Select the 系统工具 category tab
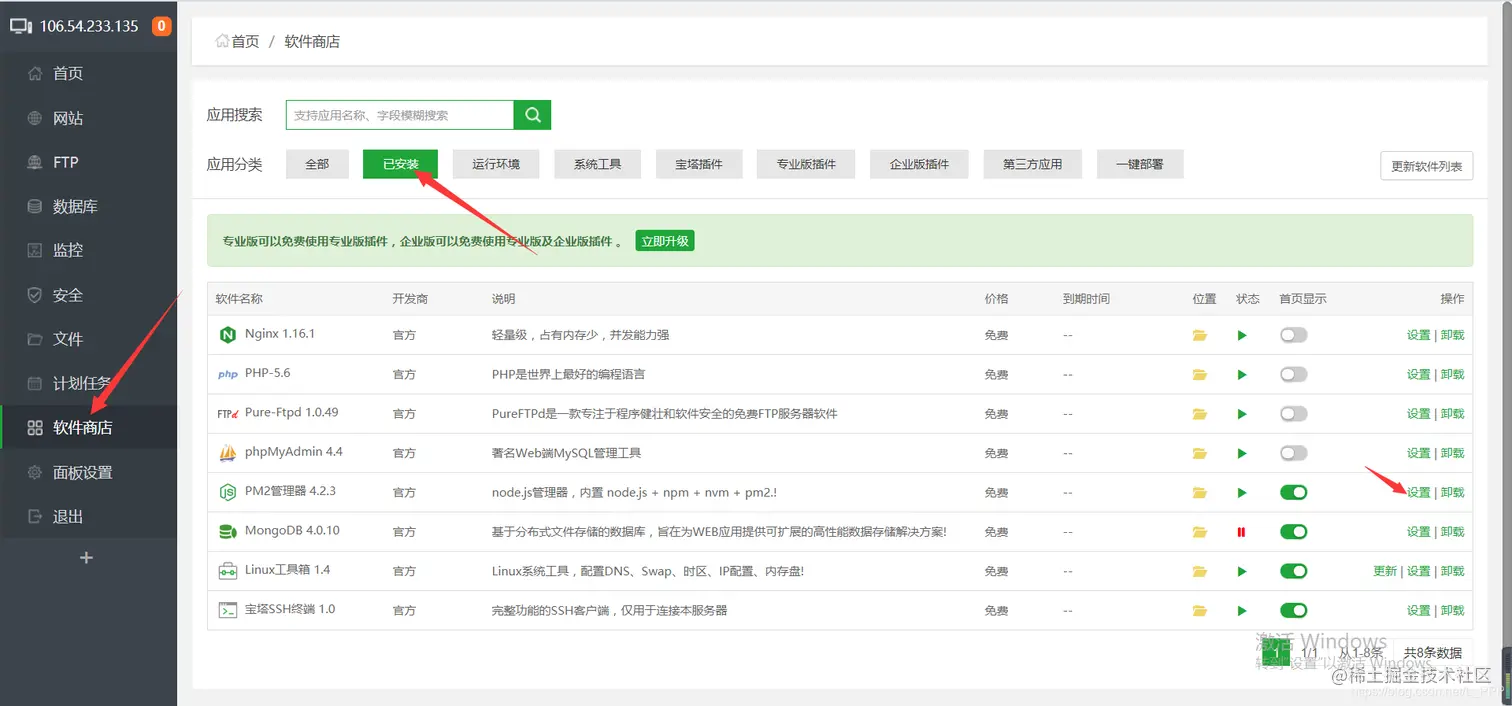The height and width of the screenshot is (706, 1512). [597, 164]
